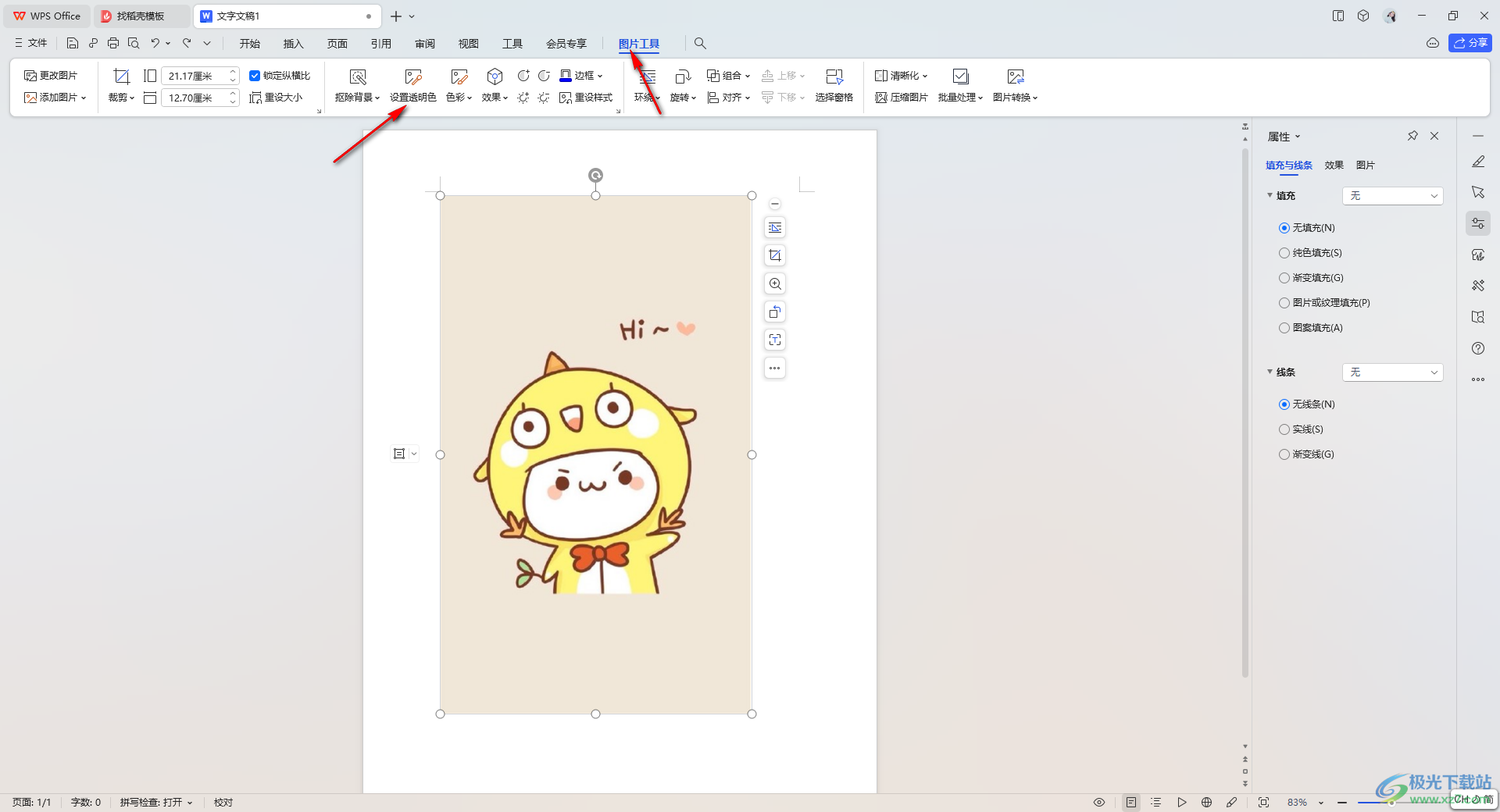
Task: Click the 抠除背景 remove background icon
Action: (x=358, y=77)
